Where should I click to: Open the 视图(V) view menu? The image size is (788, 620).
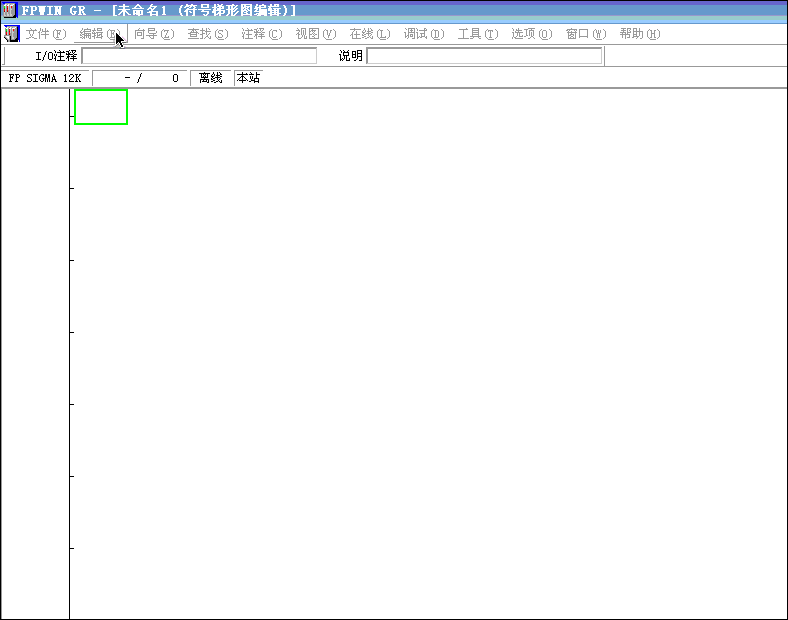tap(315, 34)
